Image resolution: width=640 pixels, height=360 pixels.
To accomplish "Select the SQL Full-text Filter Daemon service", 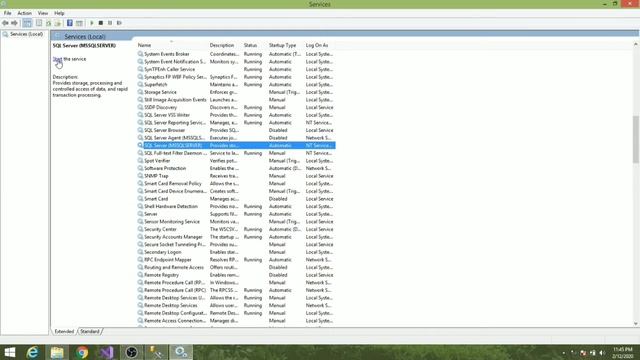I will click(x=236, y=153).
